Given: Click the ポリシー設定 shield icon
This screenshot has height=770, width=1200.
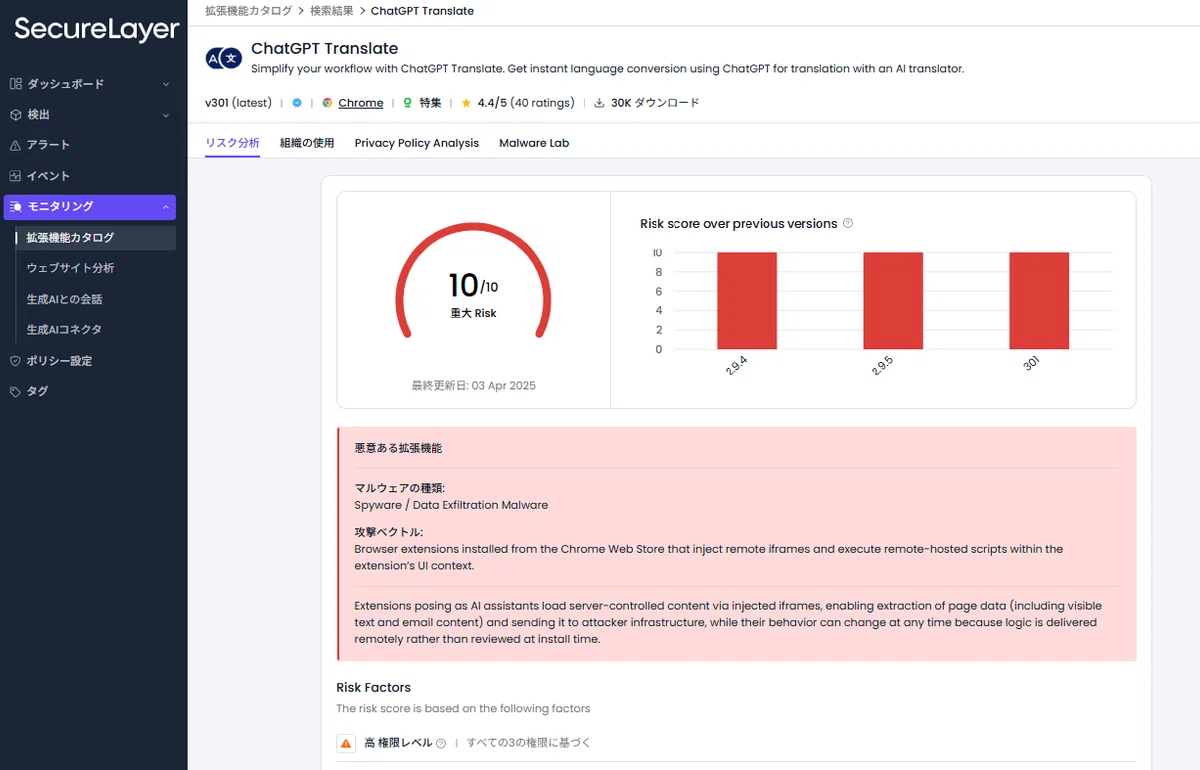Looking at the screenshot, I should [15, 361].
